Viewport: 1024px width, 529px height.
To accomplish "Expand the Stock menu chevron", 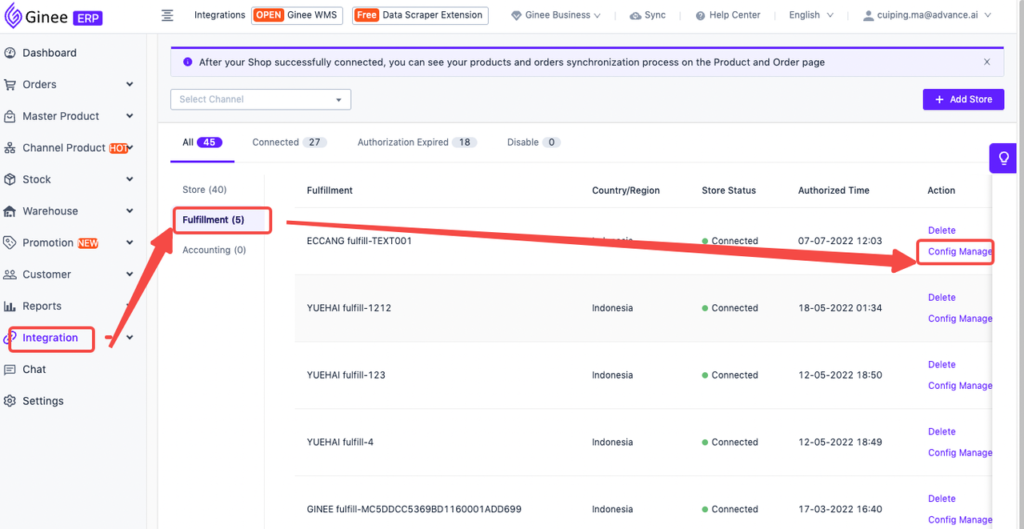I will pyautogui.click(x=130, y=179).
